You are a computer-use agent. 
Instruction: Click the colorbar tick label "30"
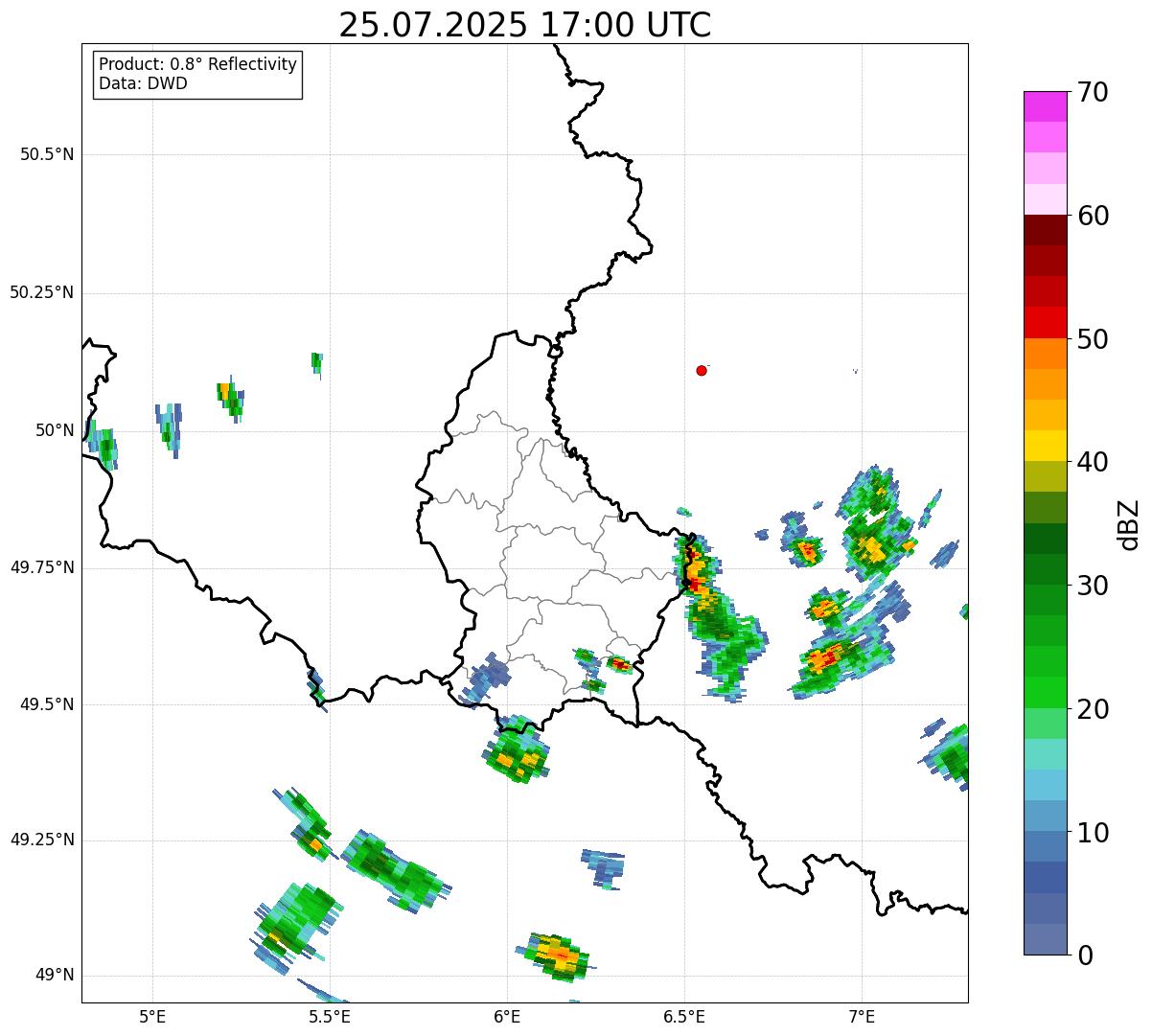[1093, 586]
